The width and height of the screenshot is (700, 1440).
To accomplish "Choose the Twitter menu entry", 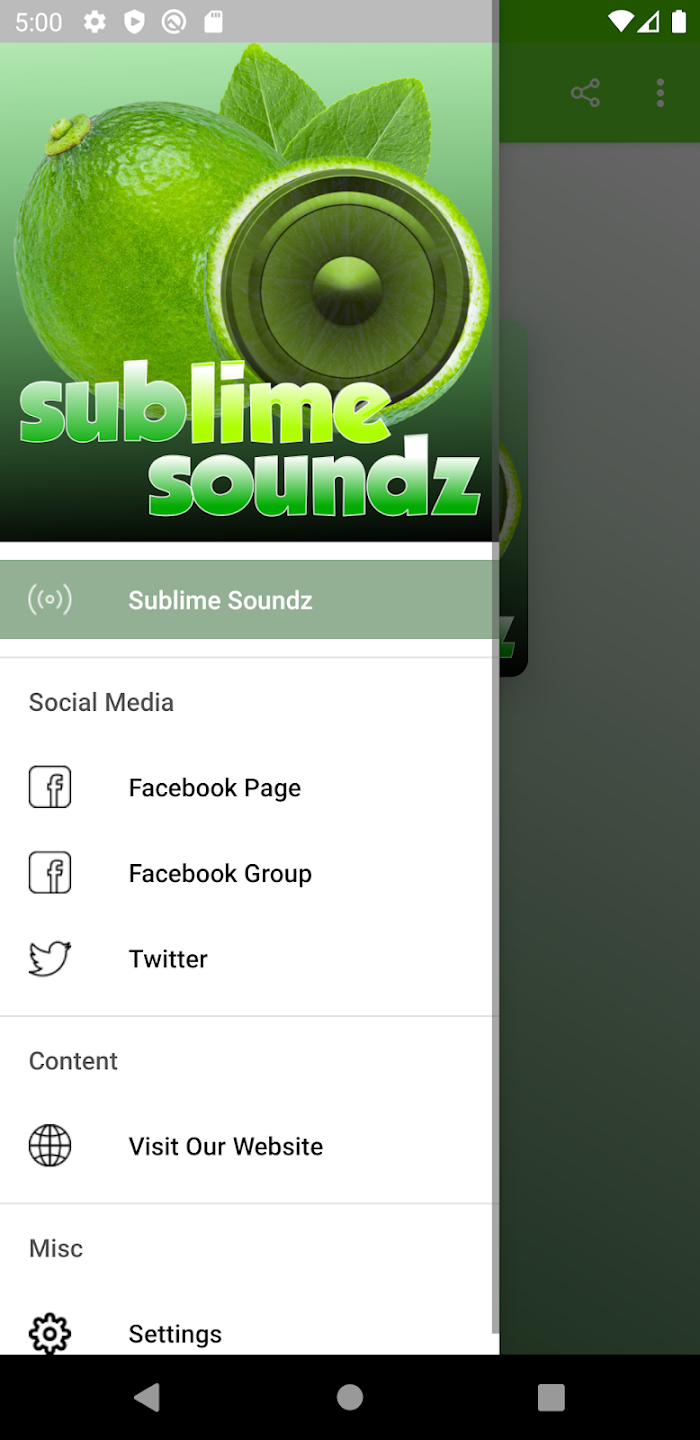I will pos(247,958).
